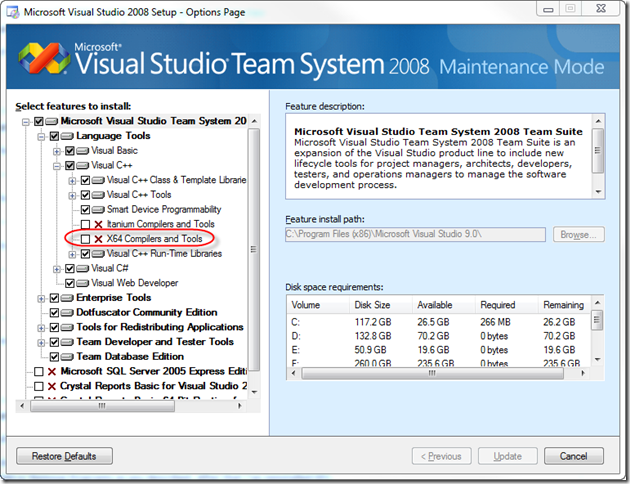Click the Cancel button
The height and width of the screenshot is (484, 630).
click(574, 456)
